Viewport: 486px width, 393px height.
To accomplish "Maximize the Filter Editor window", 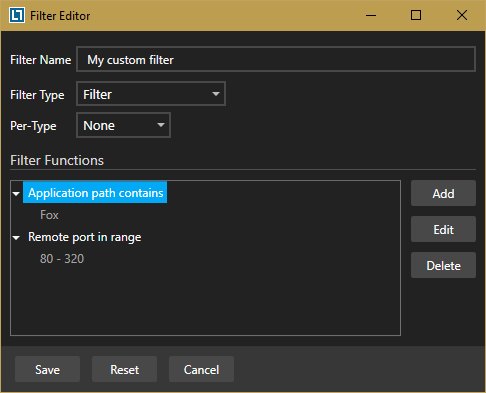I will click(x=416, y=15).
